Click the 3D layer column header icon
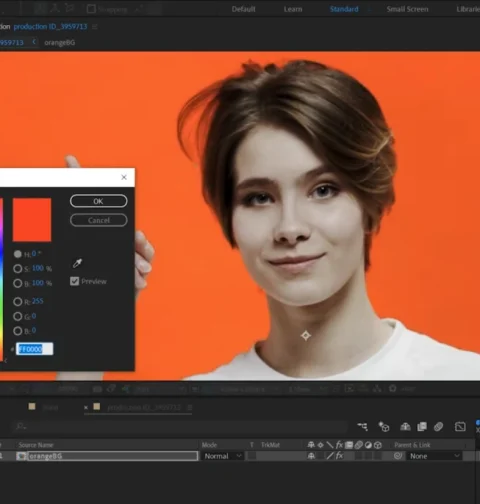The height and width of the screenshot is (504, 480). coord(378,445)
